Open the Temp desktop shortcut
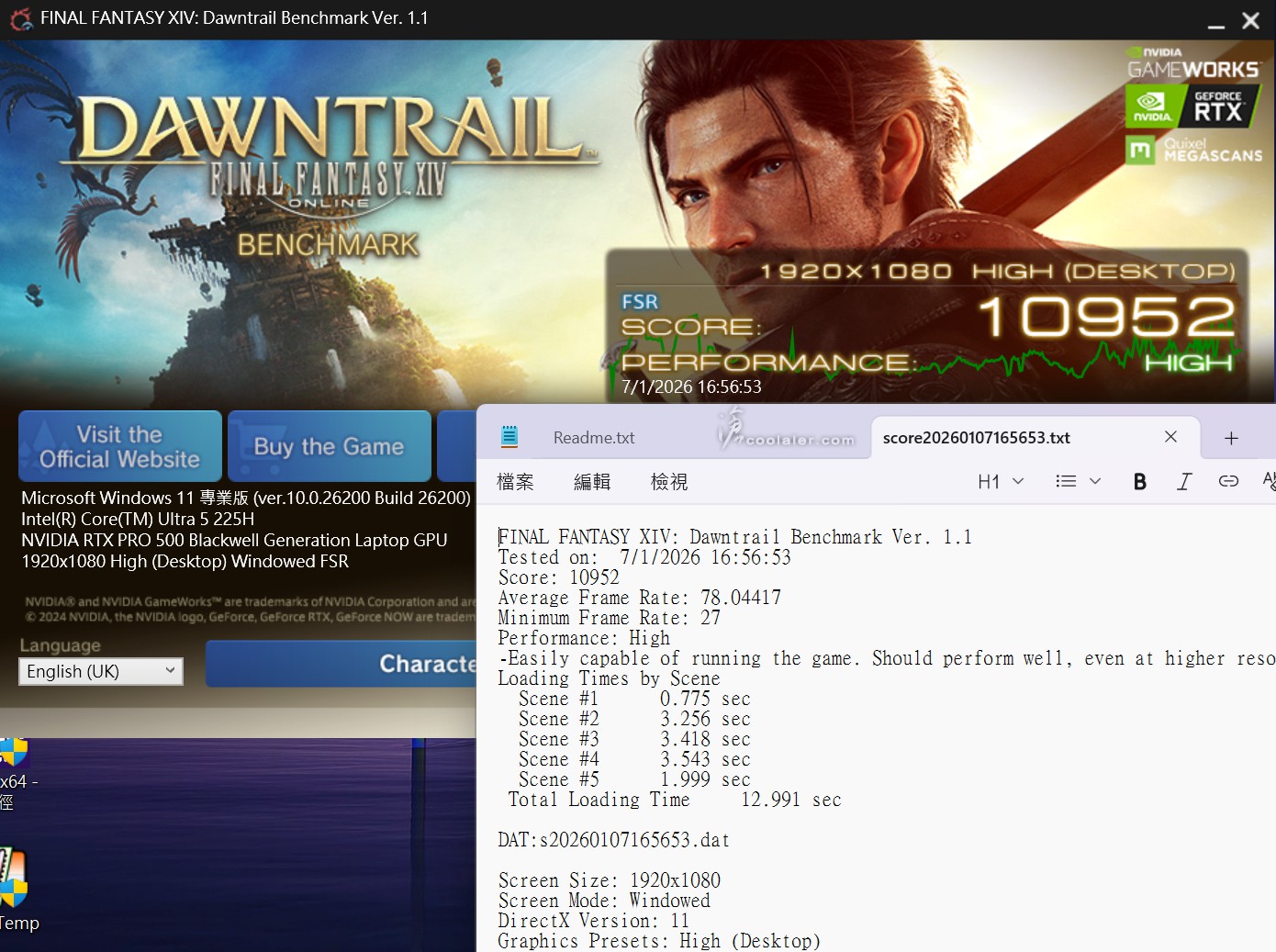Image resolution: width=1276 pixels, height=952 pixels. pos(15,881)
